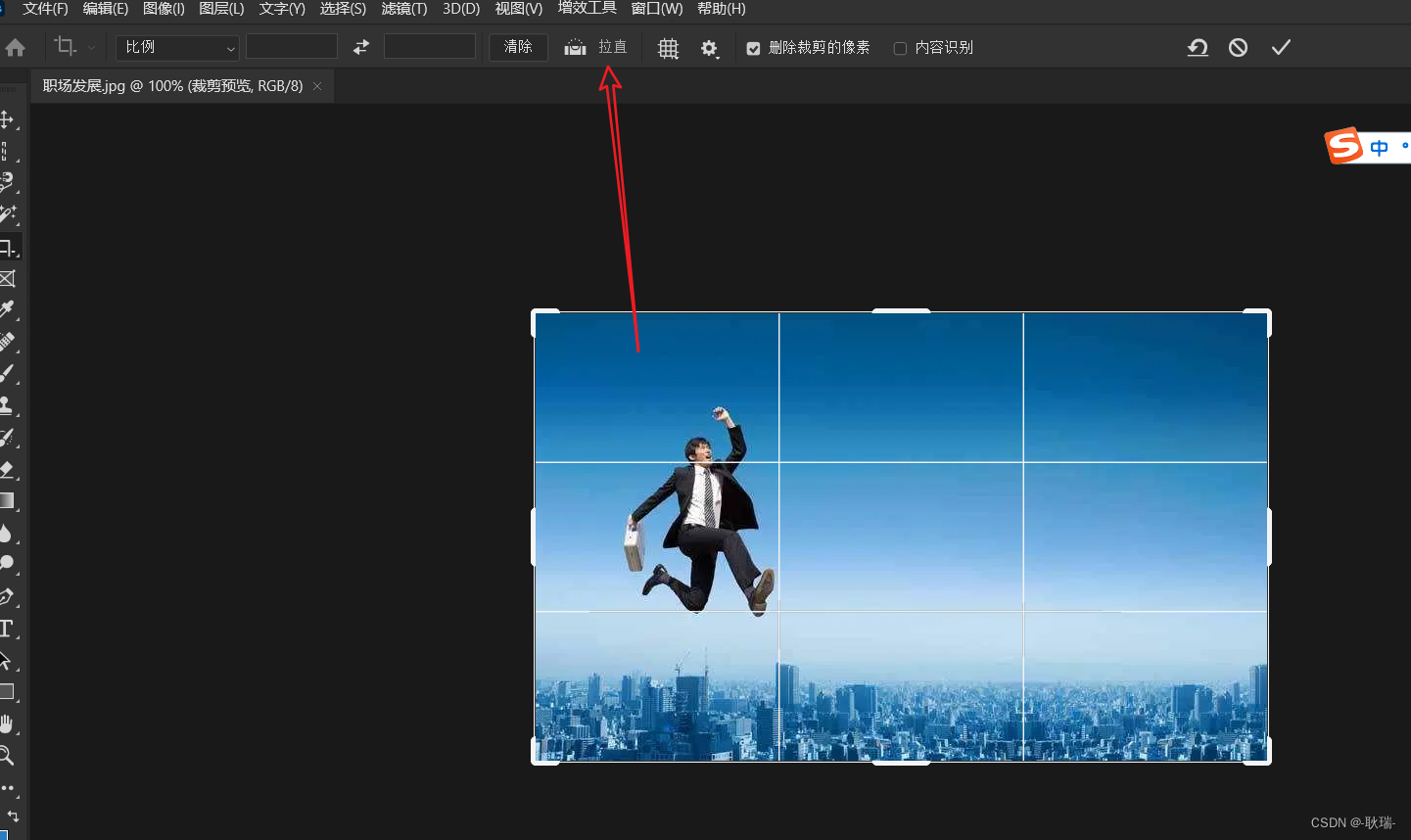Open the 3D(D) menu
This screenshot has height=840, width=1411.
tap(461, 9)
